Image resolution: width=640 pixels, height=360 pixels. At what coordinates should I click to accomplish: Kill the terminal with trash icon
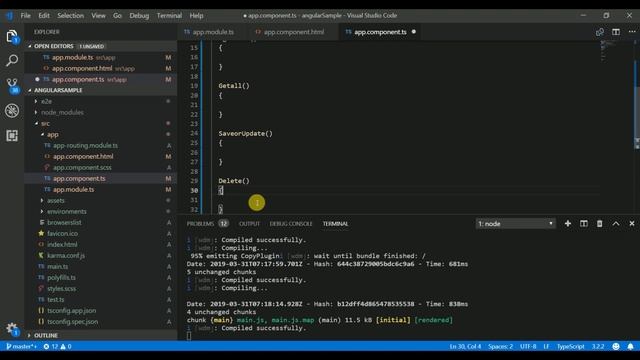(600, 224)
